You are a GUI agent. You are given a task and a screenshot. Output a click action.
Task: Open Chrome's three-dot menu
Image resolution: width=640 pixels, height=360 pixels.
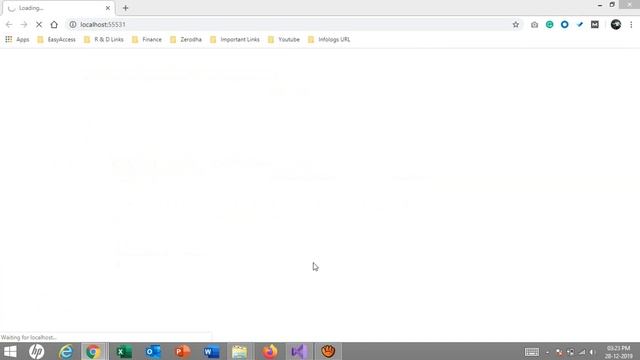[631, 24]
